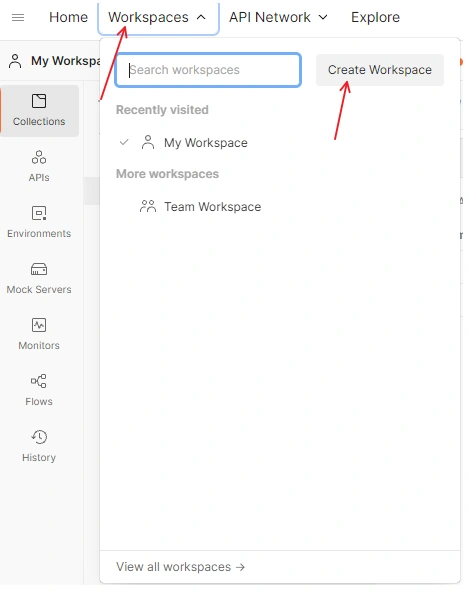The image size is (468, 594).
Task: Open the hamburger menu icon
Action: tap(18, 17)
